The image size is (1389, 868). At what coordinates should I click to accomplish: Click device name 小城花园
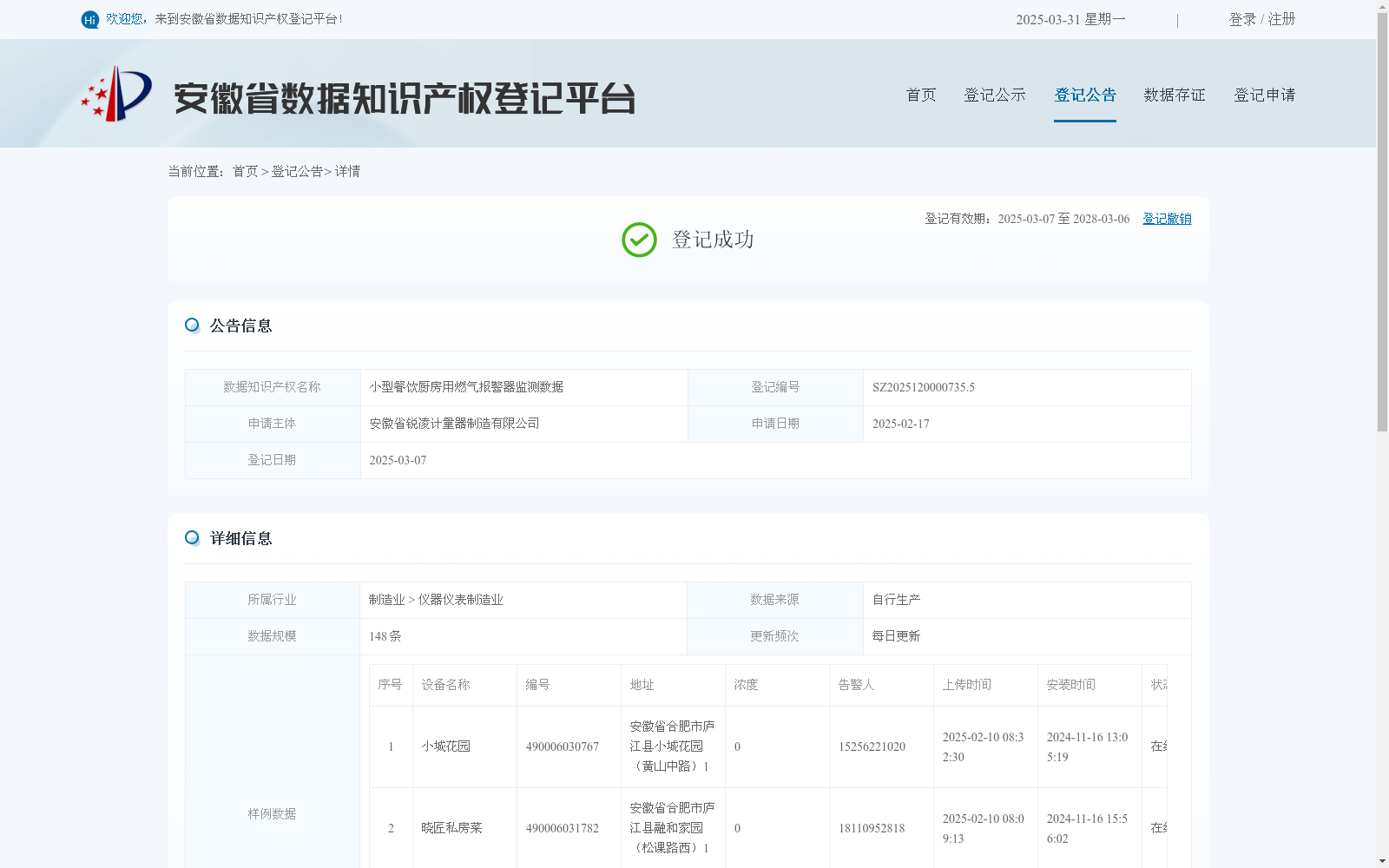445,746
